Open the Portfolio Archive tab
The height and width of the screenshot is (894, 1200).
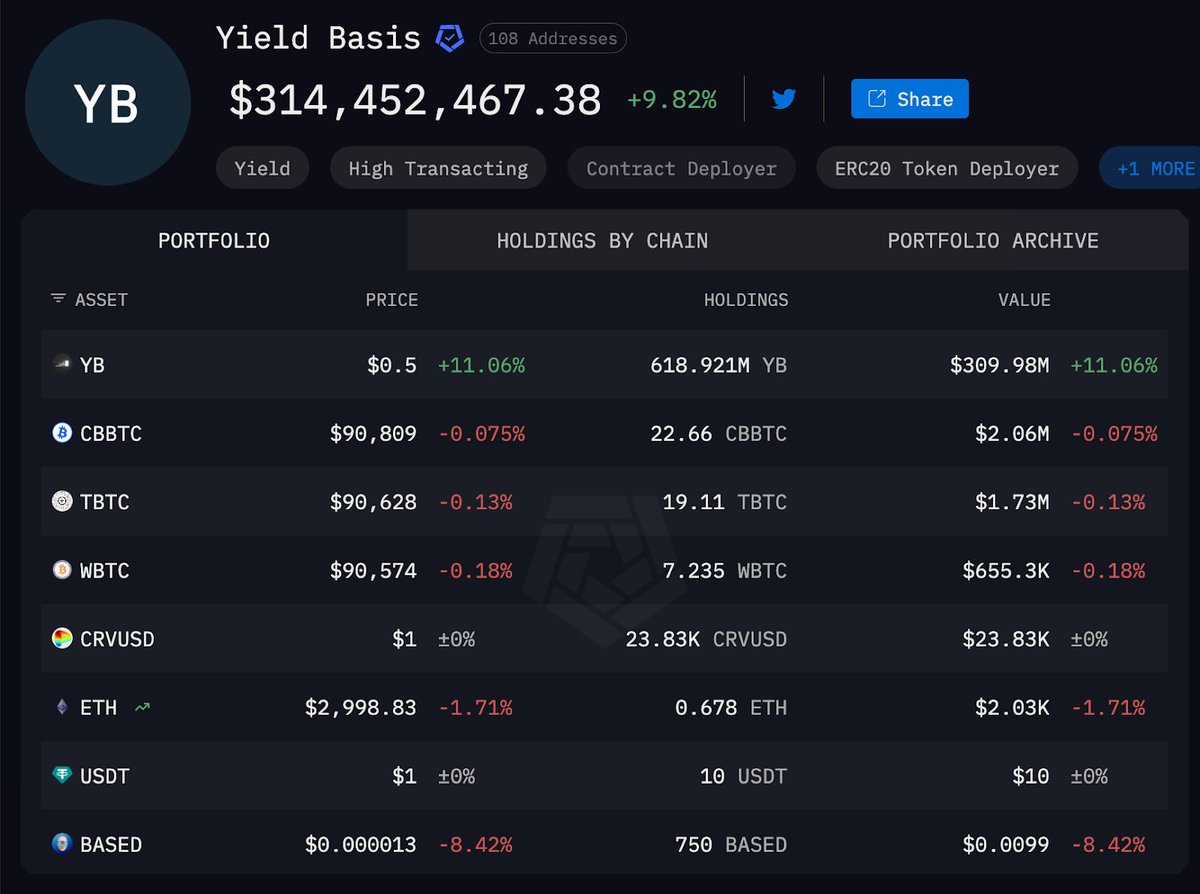993,241
